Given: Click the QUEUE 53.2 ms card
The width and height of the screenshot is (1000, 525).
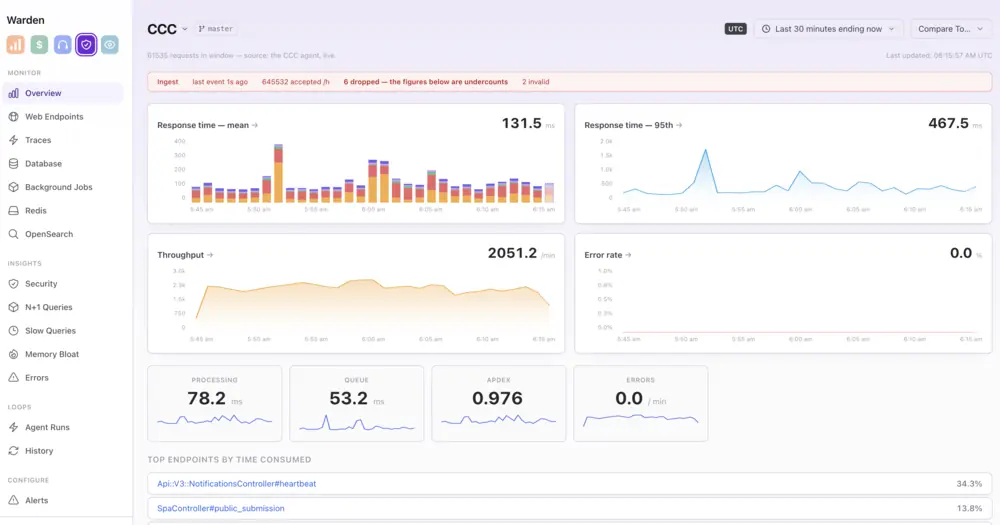Looking at the screenshot, I should coord(357,403).
